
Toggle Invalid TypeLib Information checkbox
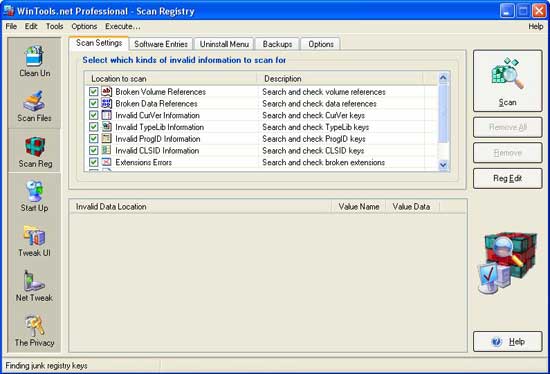93,127
